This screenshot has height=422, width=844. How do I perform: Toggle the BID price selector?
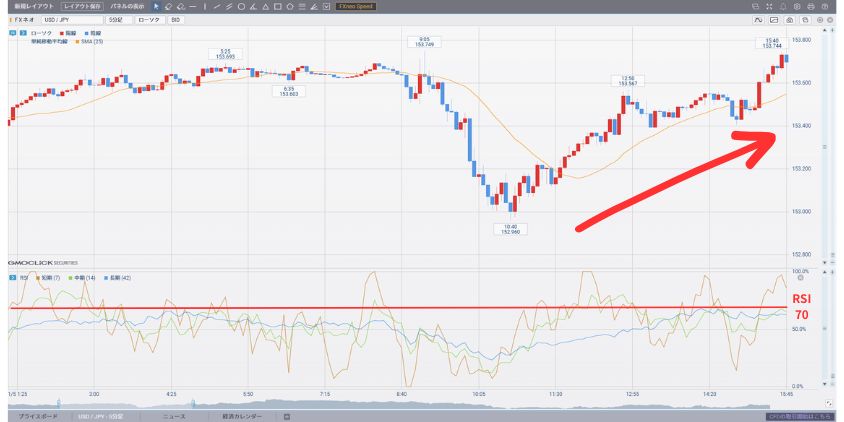[x=176, y=19]
